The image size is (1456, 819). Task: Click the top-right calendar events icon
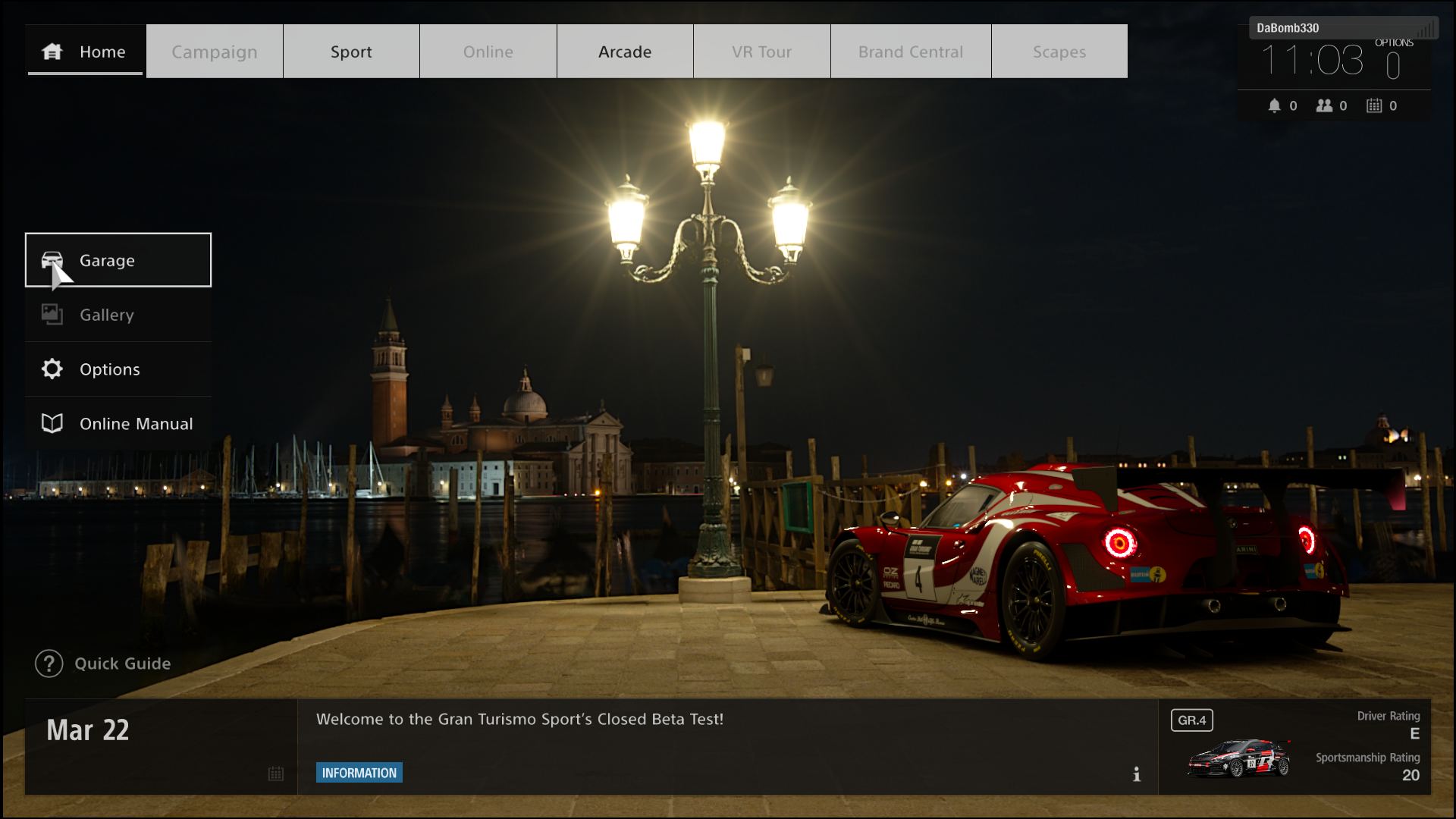(x=1374, y=106)
